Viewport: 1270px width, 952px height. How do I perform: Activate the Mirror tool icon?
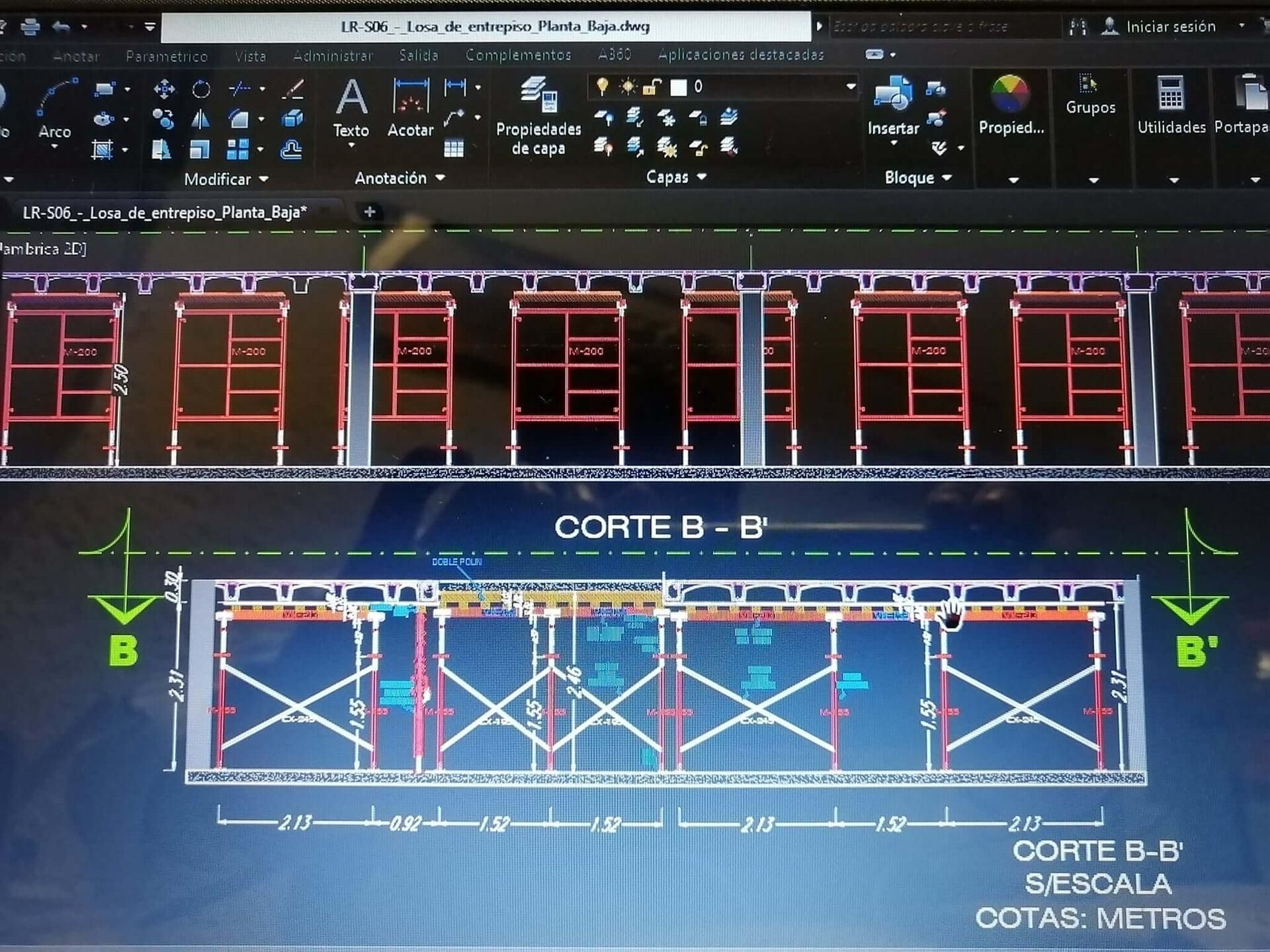(200, 120)
